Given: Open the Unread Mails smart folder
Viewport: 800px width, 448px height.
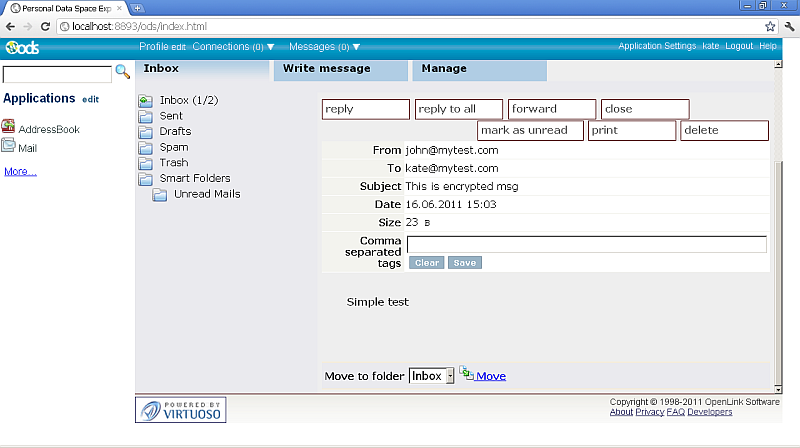Looking at the screenshot, I should tap(206, 194).
